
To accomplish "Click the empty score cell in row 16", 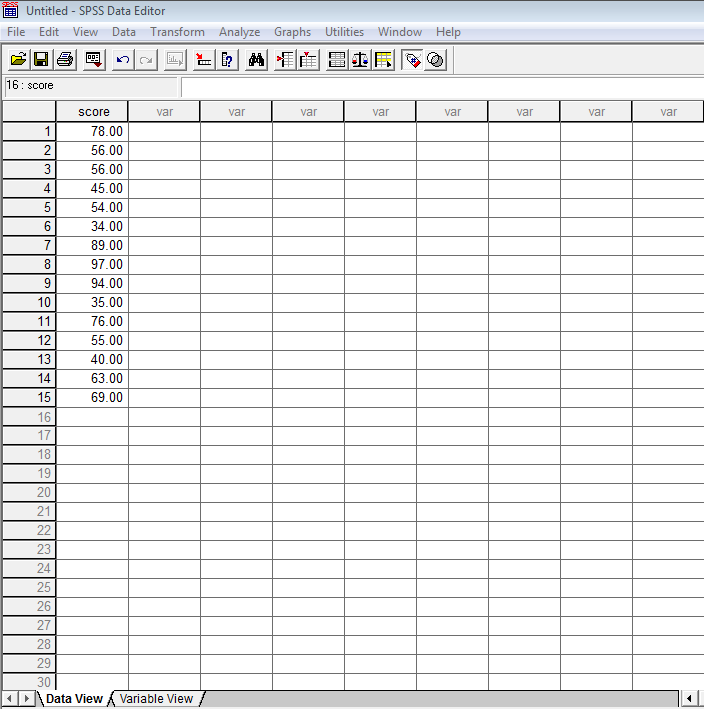I will [92, 417].
